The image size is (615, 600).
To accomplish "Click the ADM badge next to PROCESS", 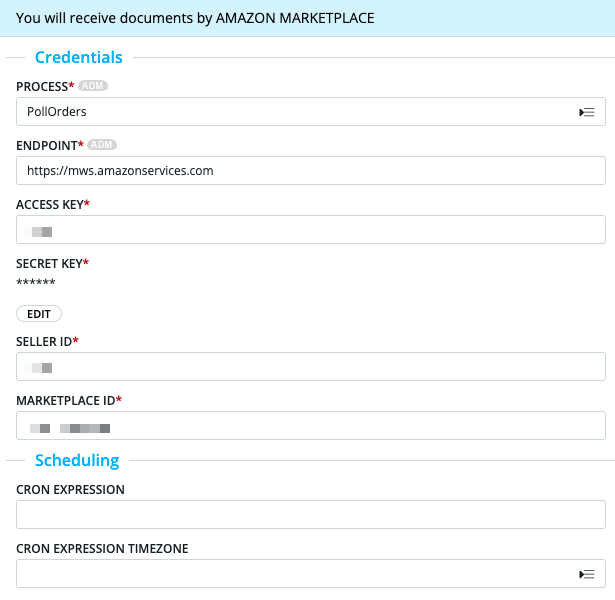I will tap(93, 85).
